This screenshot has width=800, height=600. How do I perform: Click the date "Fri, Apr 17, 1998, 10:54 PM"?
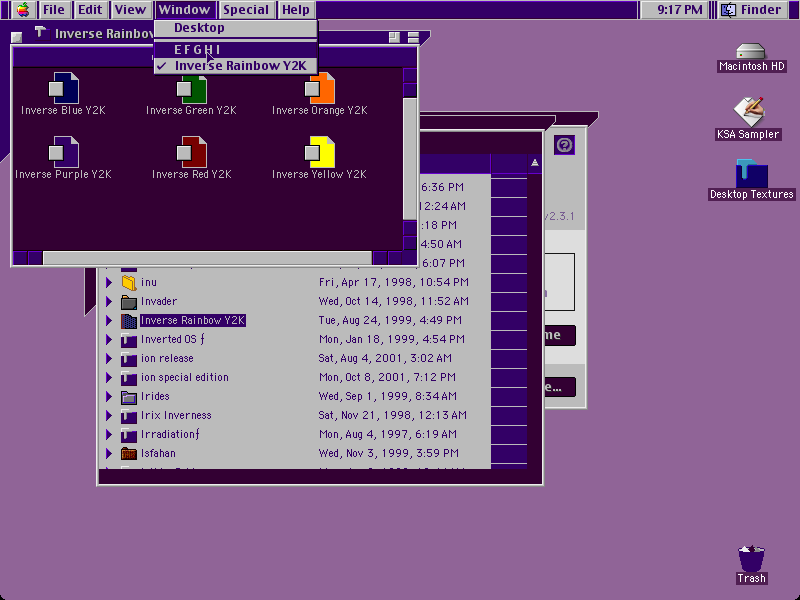click(393, 282)
